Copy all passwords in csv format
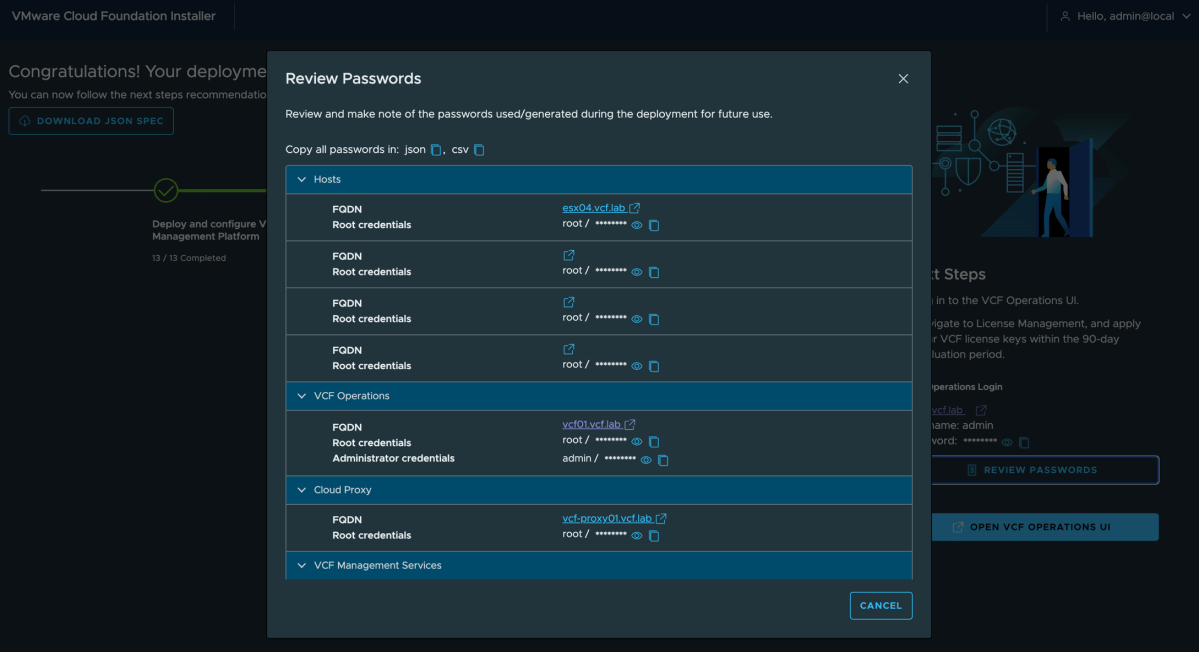Image resolution: width=1199 pixels, height=652 pixels. (479, 150)
